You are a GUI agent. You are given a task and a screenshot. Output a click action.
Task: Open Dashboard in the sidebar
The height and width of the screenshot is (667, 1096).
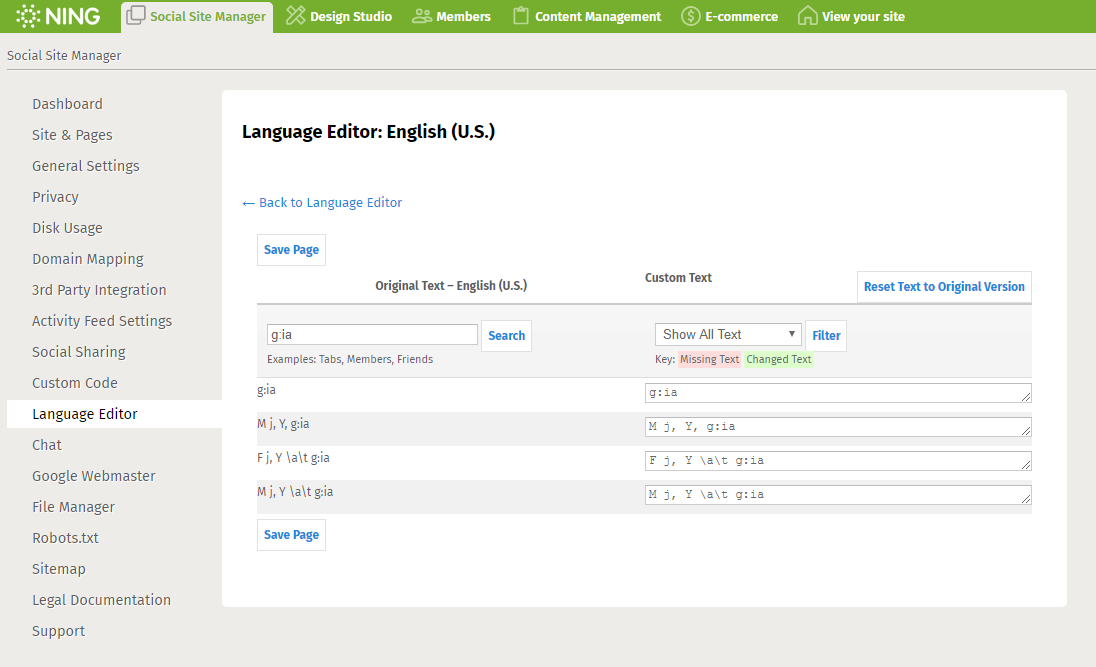click(x=67, y=104)
